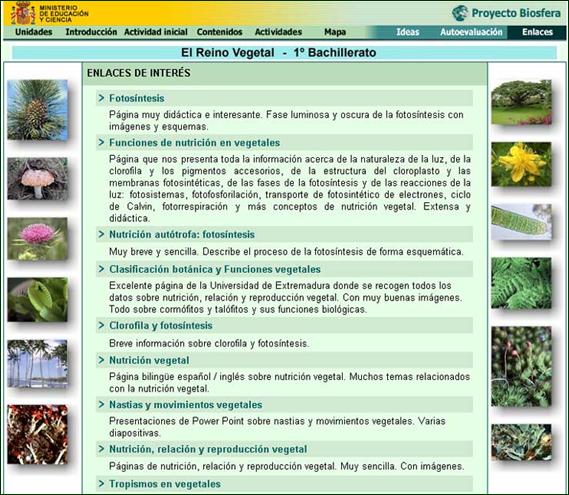Click the palm trees beach thumbnail

[x=37, y=364]
